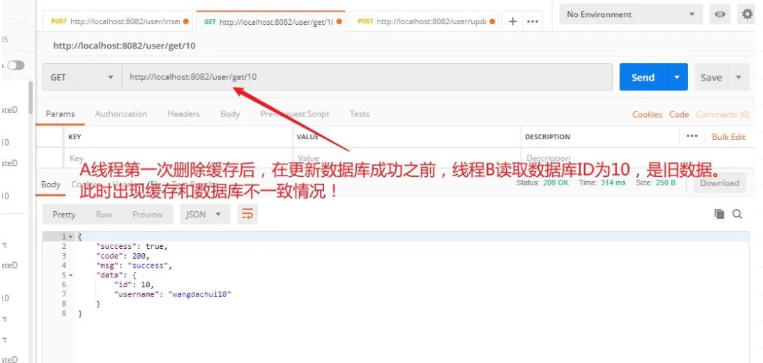Click the Save button
The image size is (763, 363).
[711, 77]
